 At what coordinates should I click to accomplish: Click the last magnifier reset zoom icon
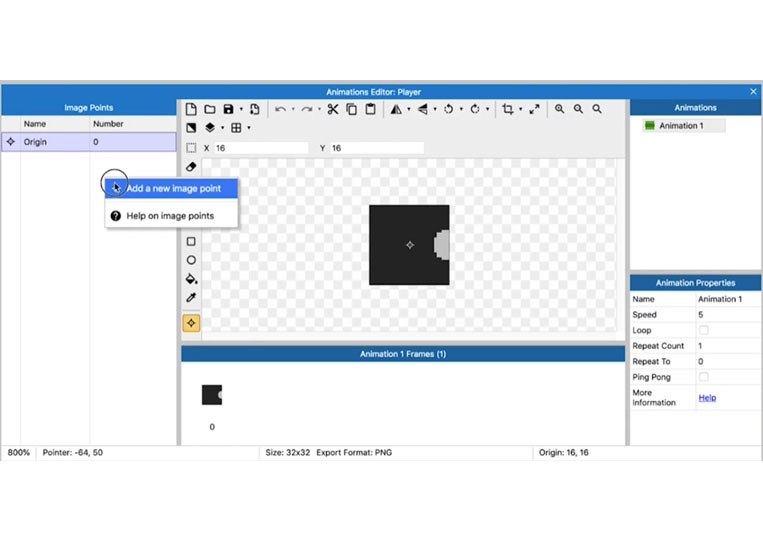[x=597, y=109]
